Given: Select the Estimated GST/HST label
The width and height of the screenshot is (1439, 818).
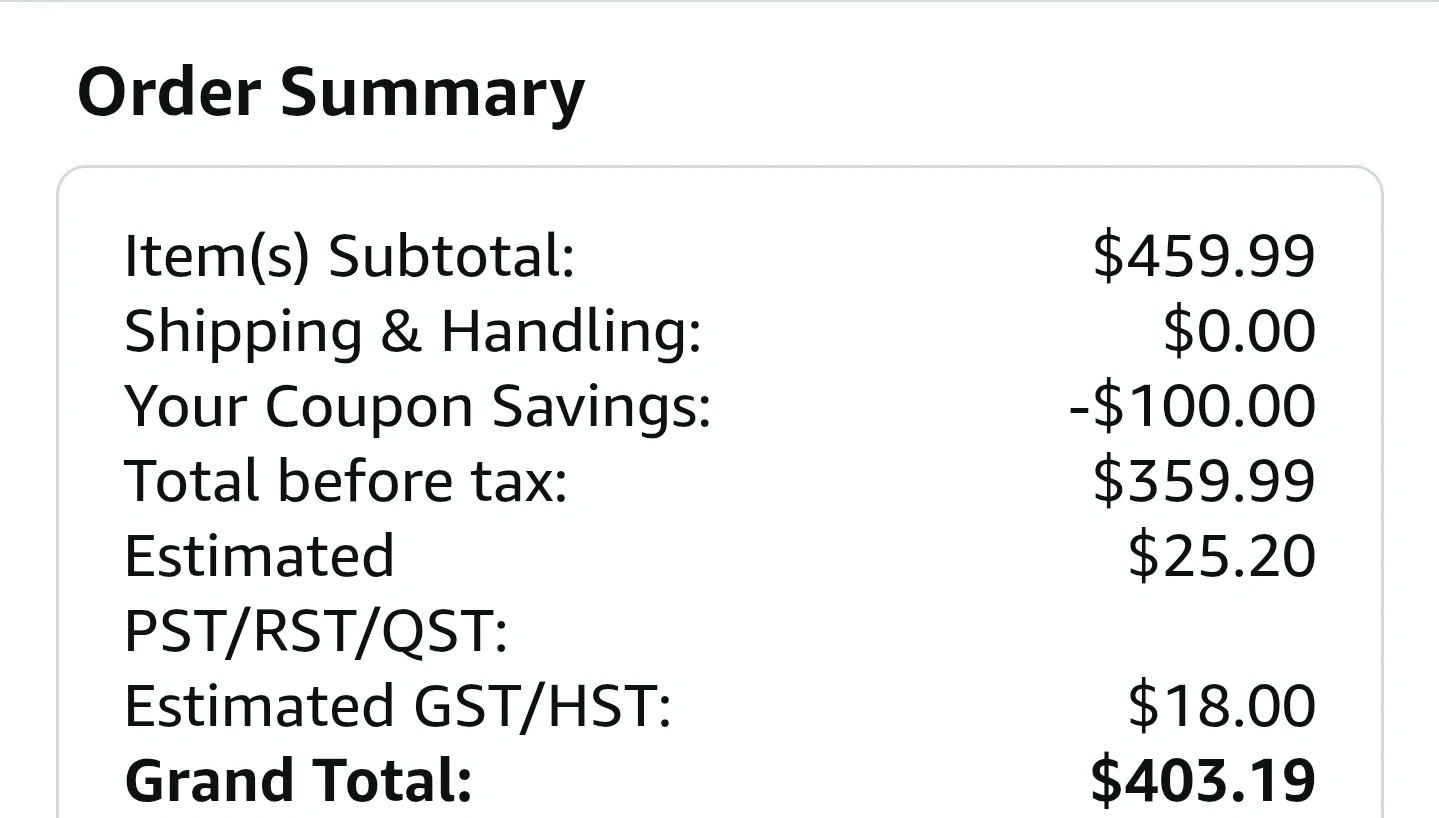Looking at the screenshot, I should pyautogui.click(x=397, y=706).
